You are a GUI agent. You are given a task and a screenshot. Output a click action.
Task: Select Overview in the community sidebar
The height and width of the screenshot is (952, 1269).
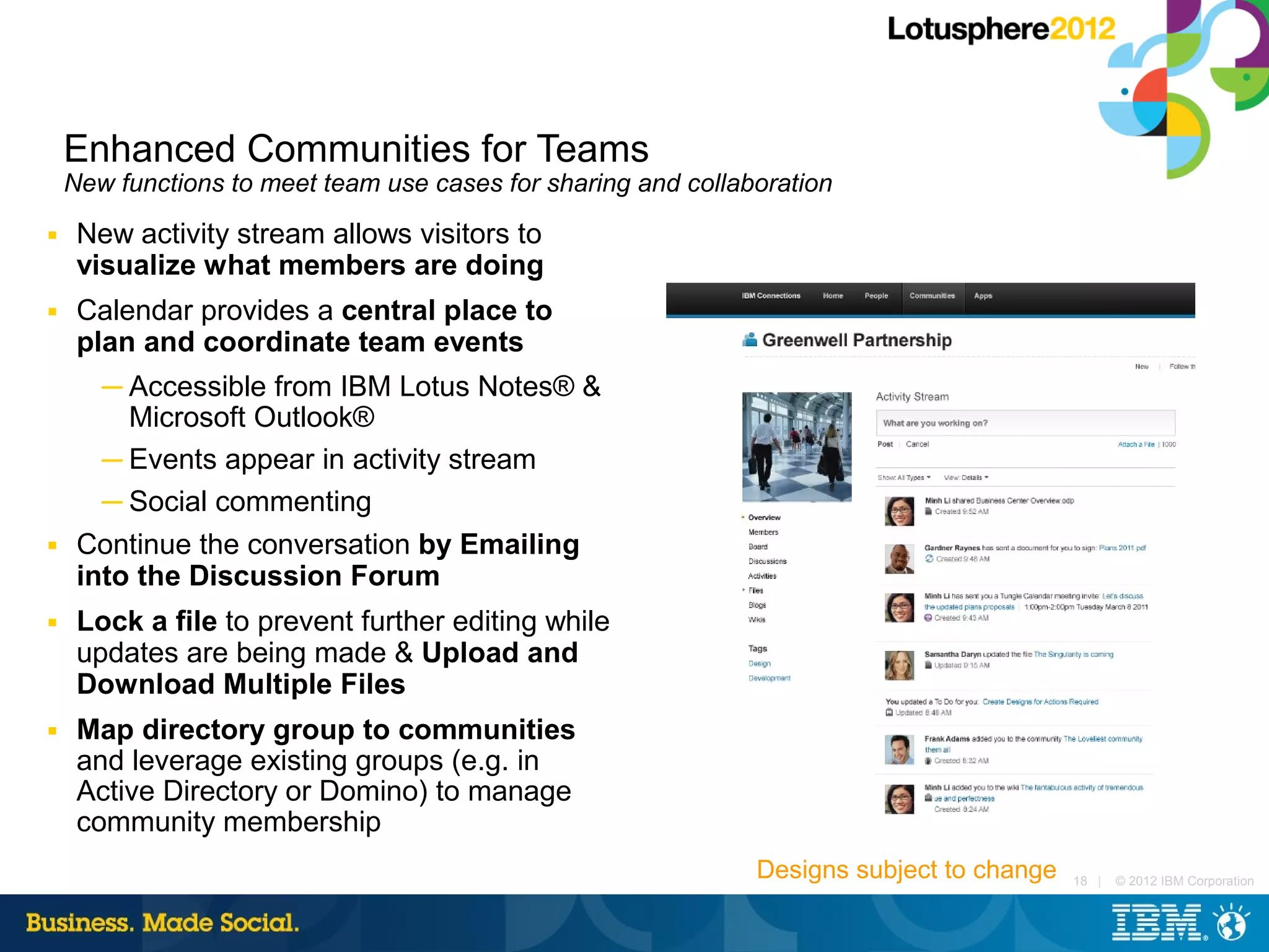coord(764,517)
